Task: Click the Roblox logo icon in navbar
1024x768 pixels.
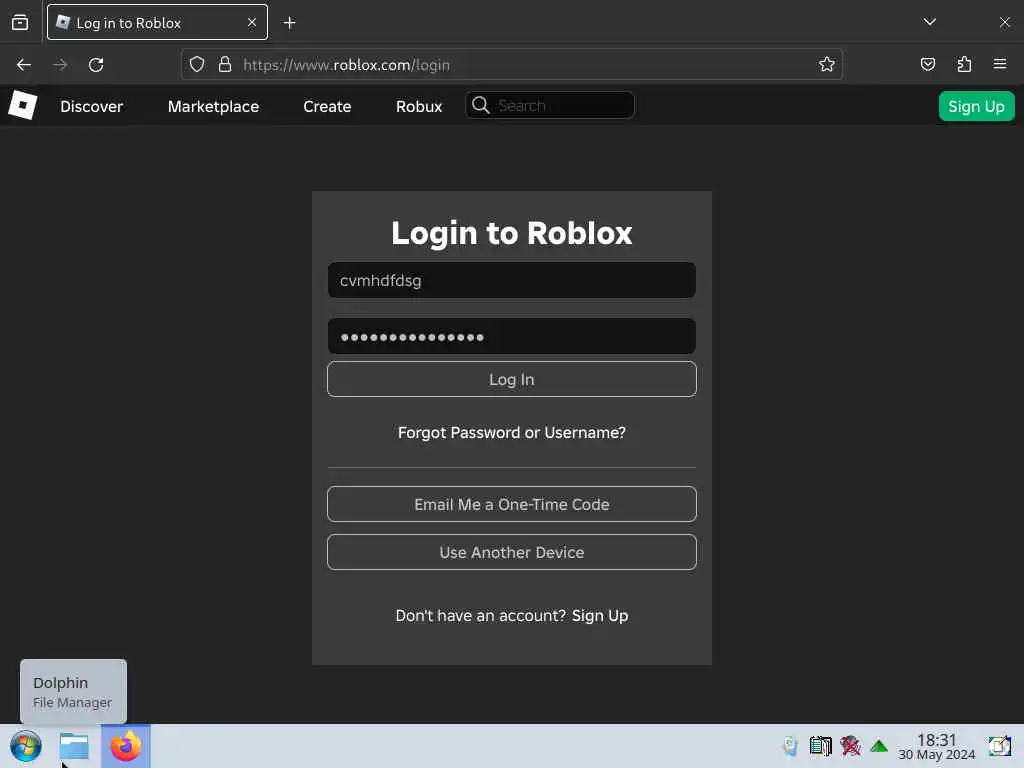Action: pos(22,105)
